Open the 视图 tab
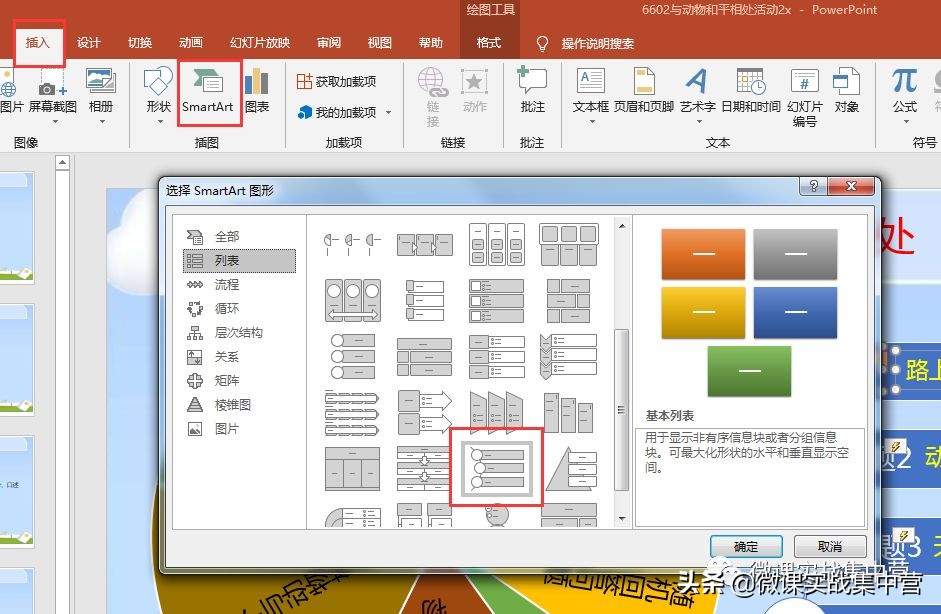The width and height of the screenshot is (941, 614). point(379,43)
